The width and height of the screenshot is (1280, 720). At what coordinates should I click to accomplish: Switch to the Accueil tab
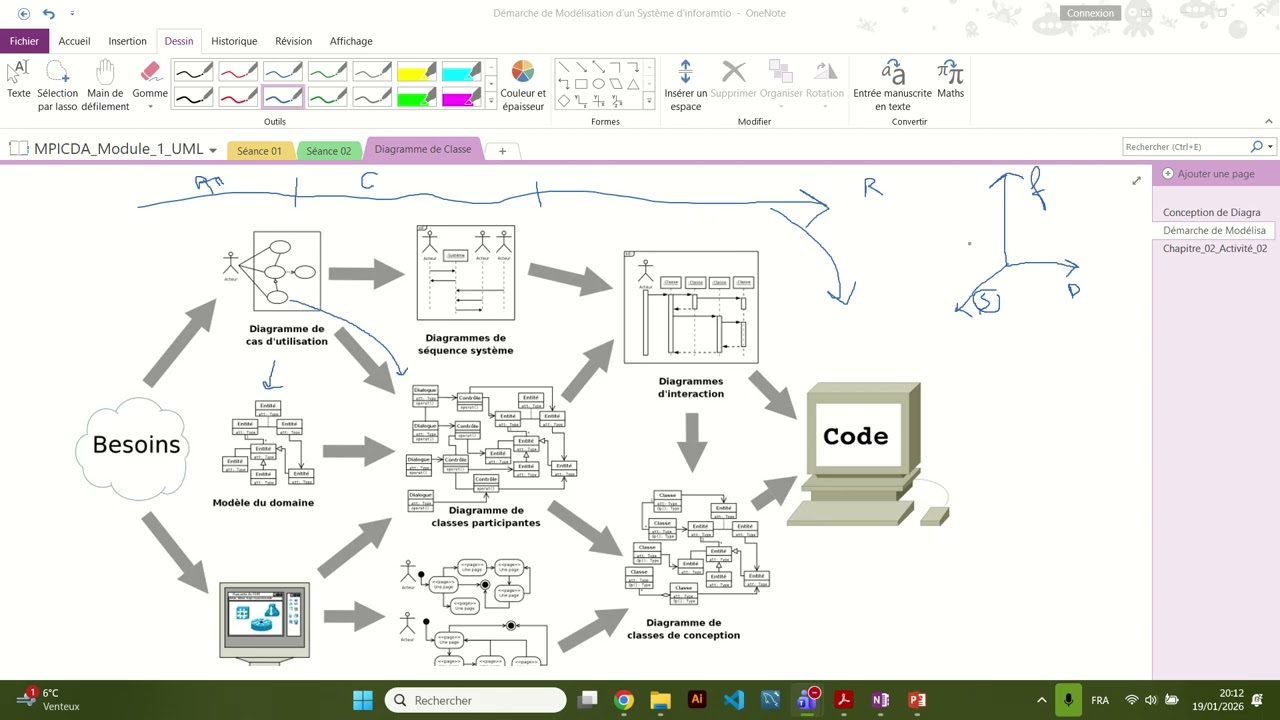(74, 41)
